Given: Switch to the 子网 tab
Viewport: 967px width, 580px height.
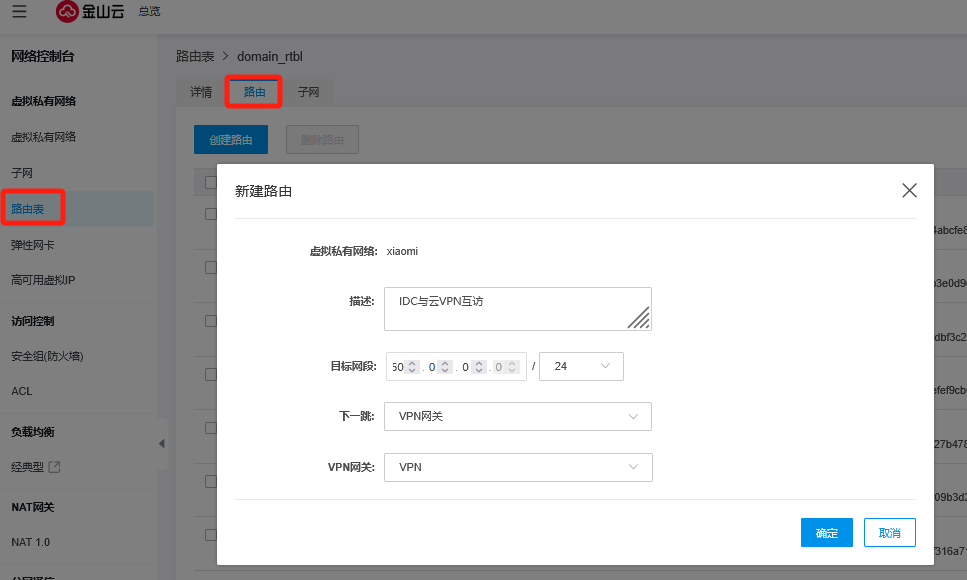Looking at the screenshot, I should tap(308, 92).
